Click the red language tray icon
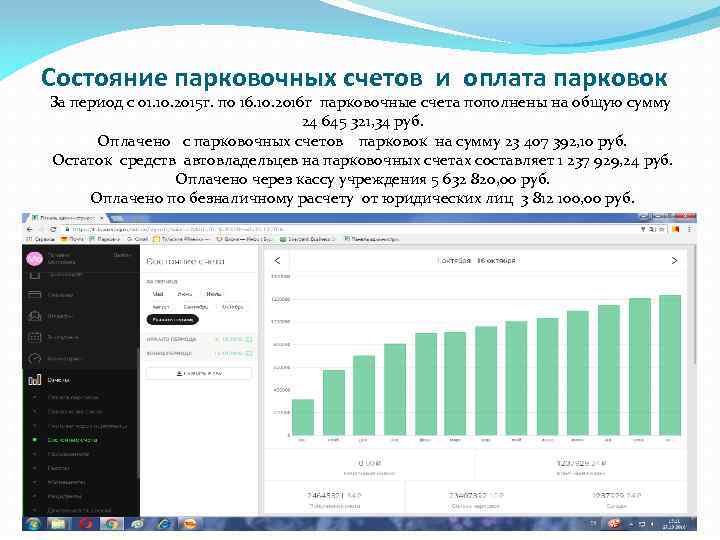 614,523
